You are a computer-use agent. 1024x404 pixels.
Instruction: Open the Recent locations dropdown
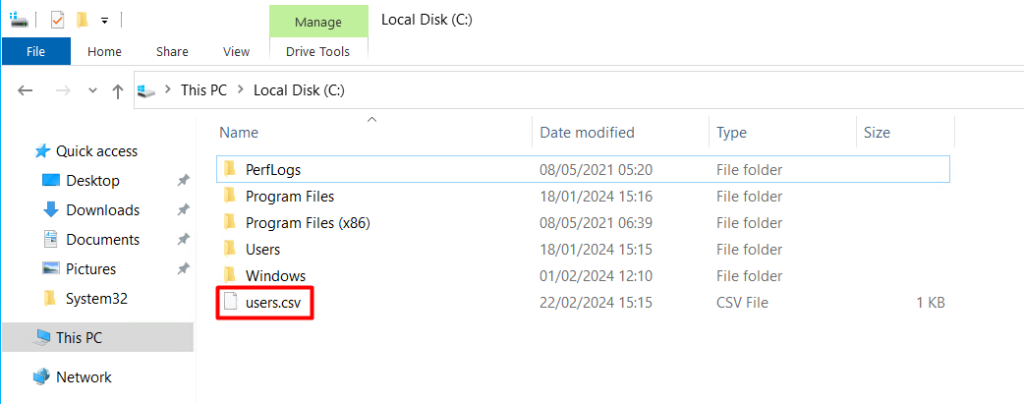[x=93, y=90]
